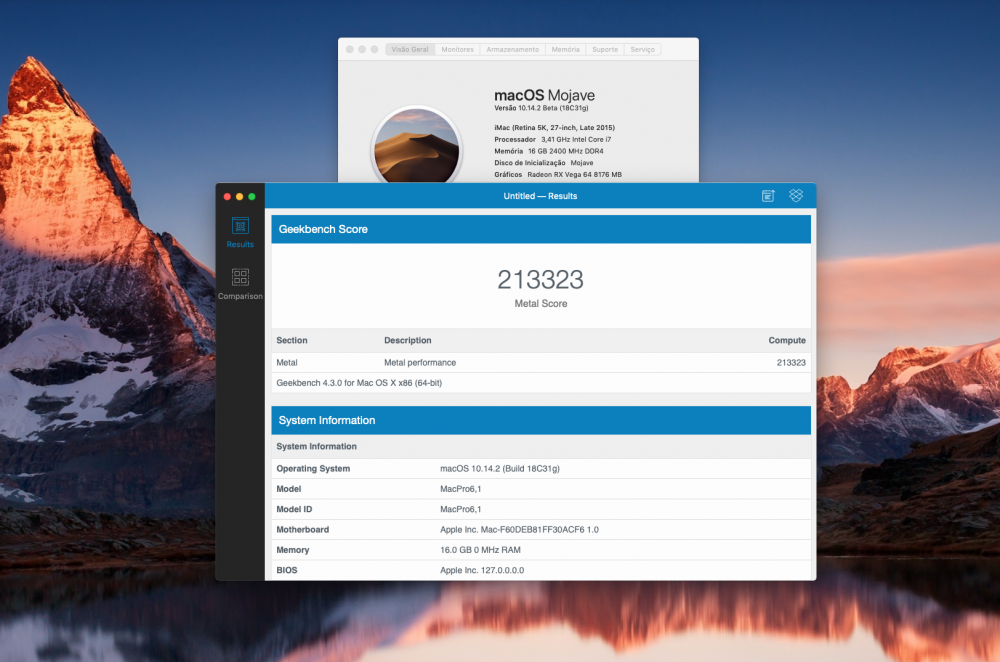Click the Motherboard row label
The image size is (1000, 662).
point(302,529)
